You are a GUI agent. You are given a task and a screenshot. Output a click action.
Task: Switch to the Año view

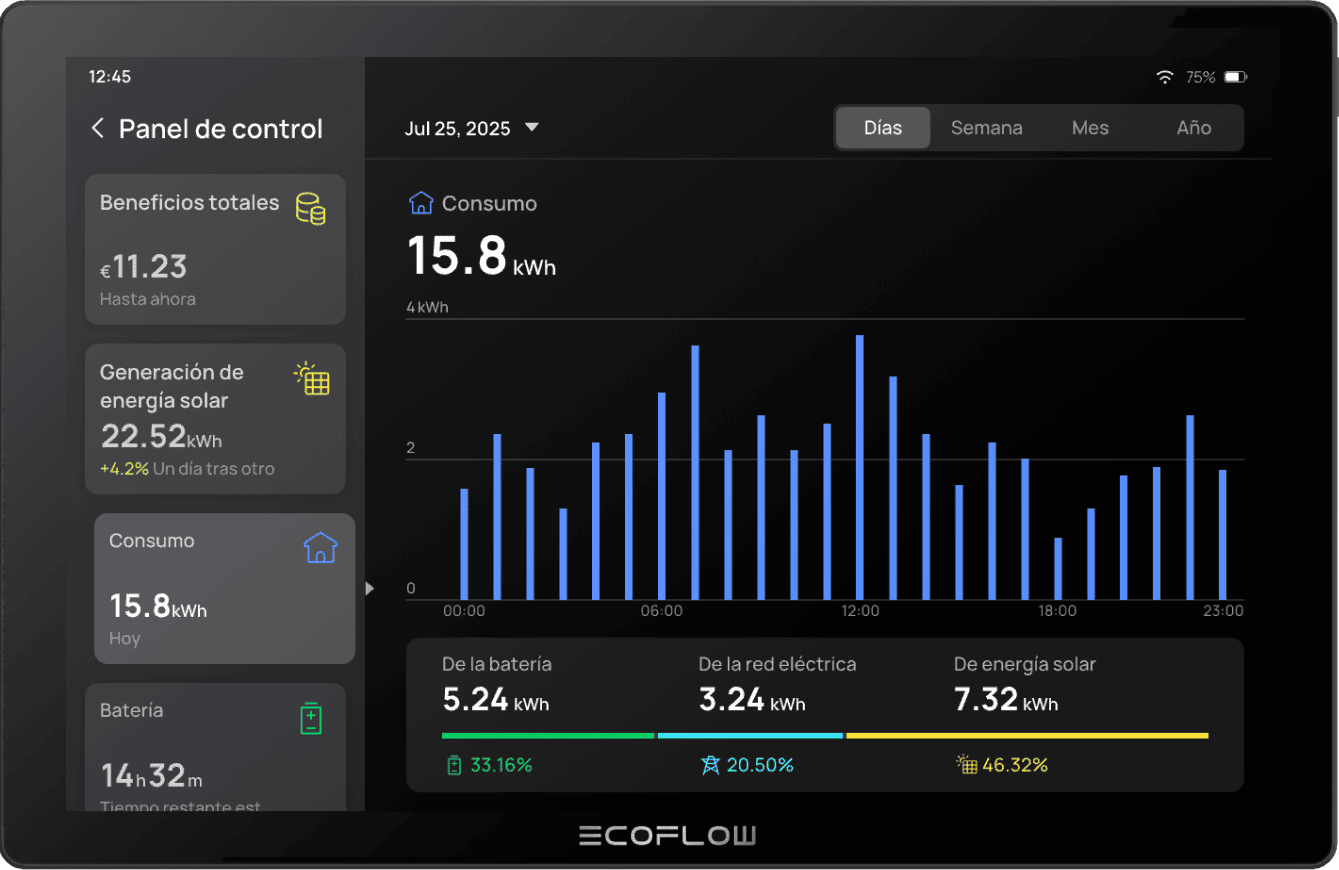point(1193,128)
